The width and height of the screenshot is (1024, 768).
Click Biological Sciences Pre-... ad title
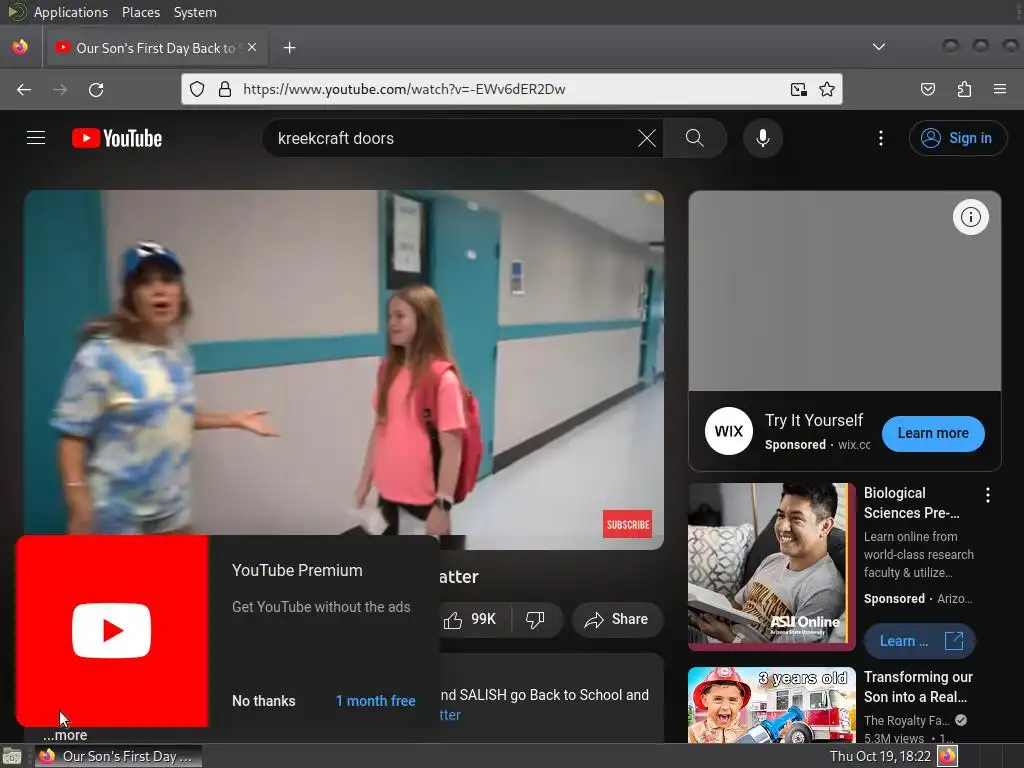pos(912,503)
